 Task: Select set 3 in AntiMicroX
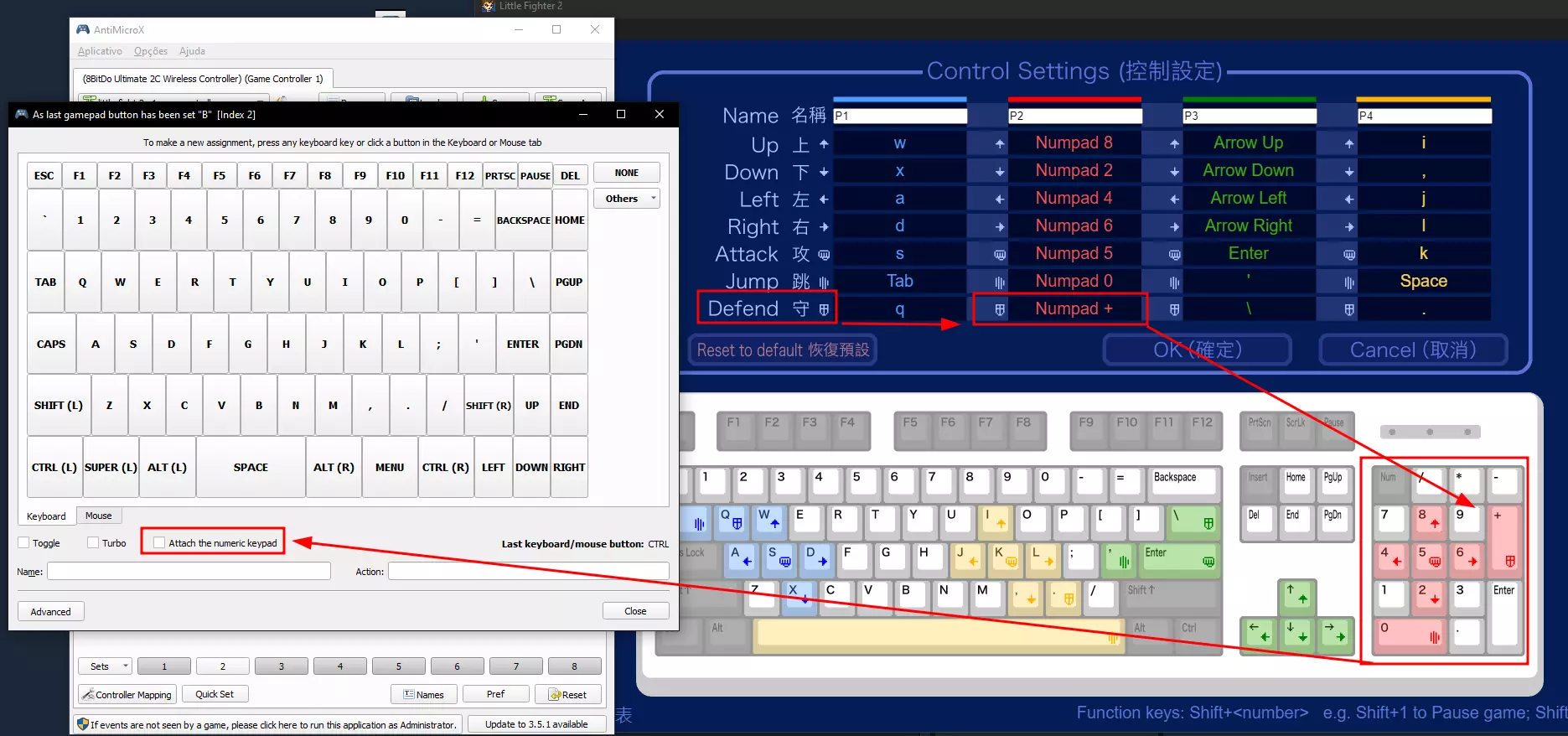tap(282, 666)
